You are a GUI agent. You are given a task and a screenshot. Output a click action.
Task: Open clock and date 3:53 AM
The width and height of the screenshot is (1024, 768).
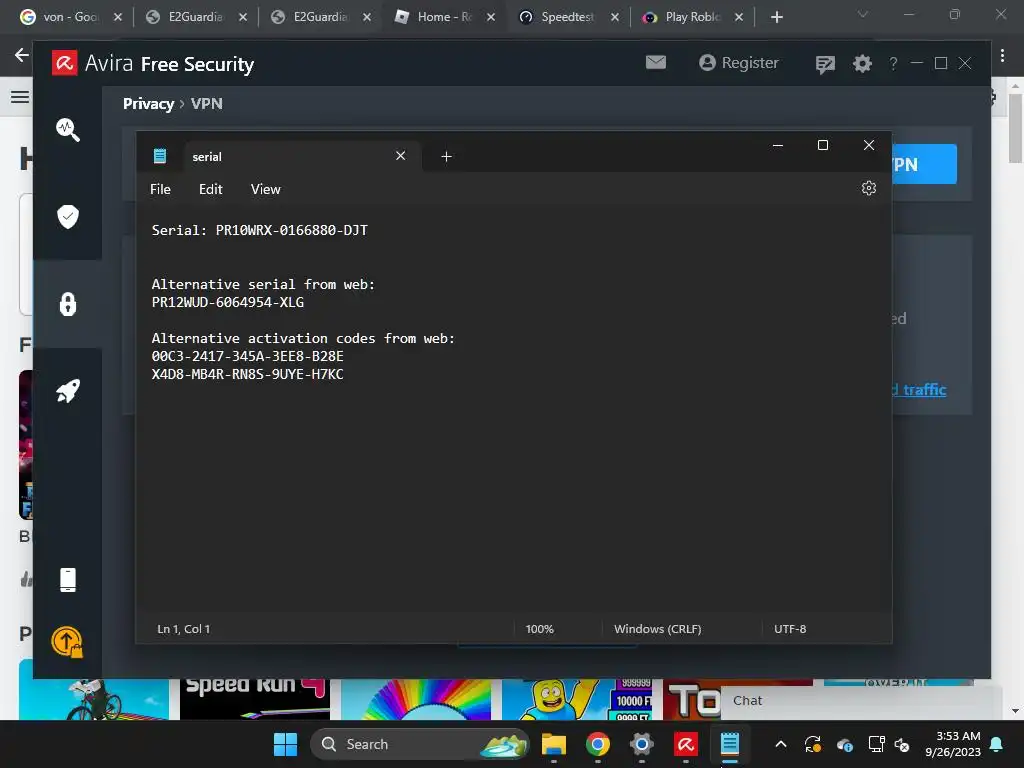pyautogui.click(x=953, y=744)
